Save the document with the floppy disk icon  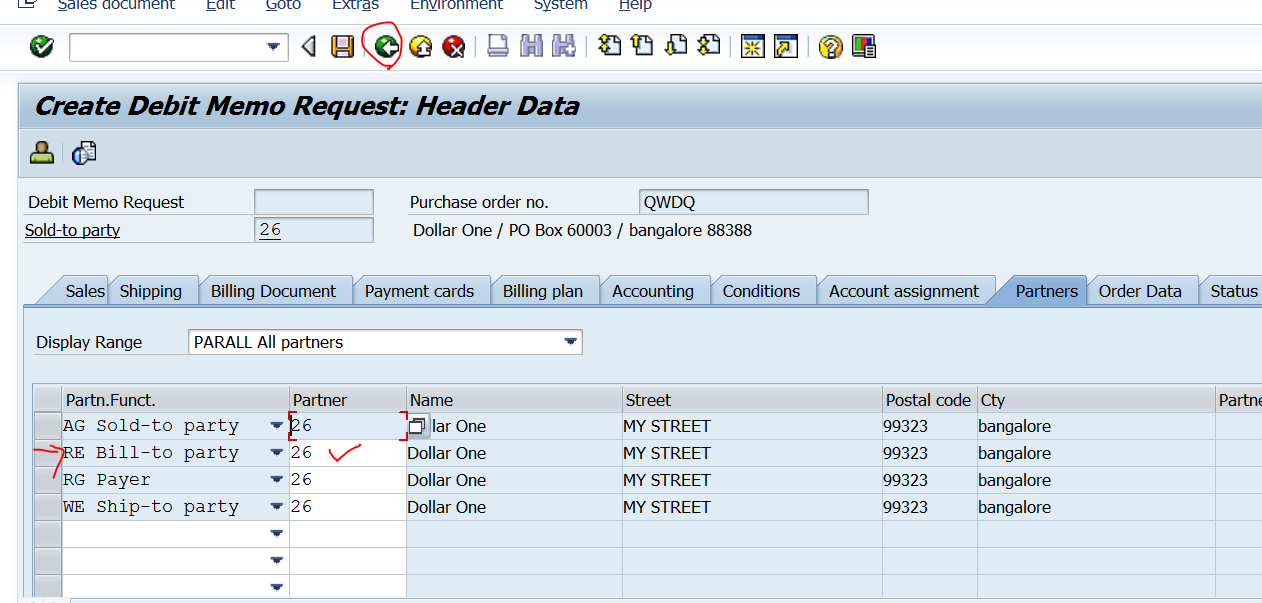click(343, 46)
